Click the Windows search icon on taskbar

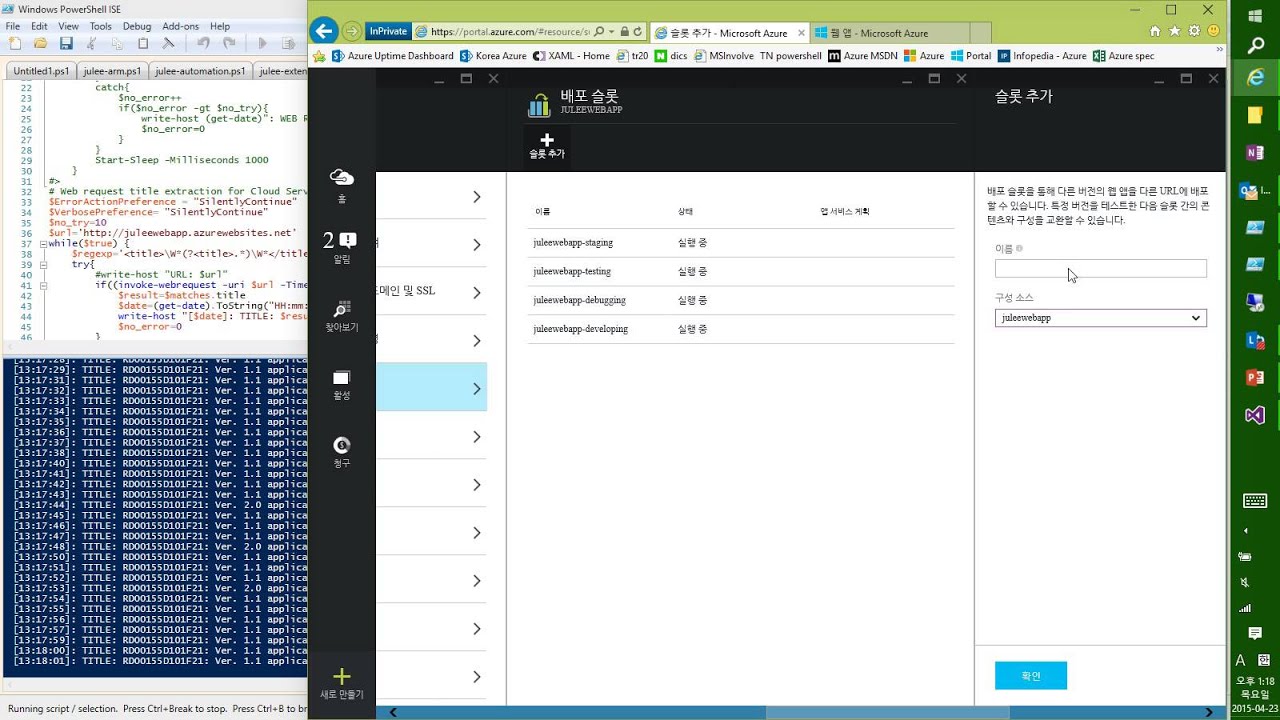1255,46
